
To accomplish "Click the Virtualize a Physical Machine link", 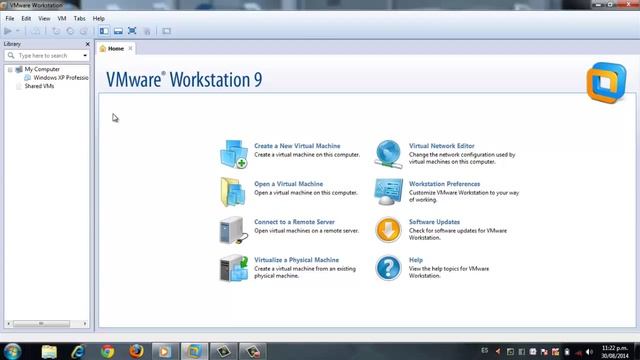I will click(x=296, y=260).
